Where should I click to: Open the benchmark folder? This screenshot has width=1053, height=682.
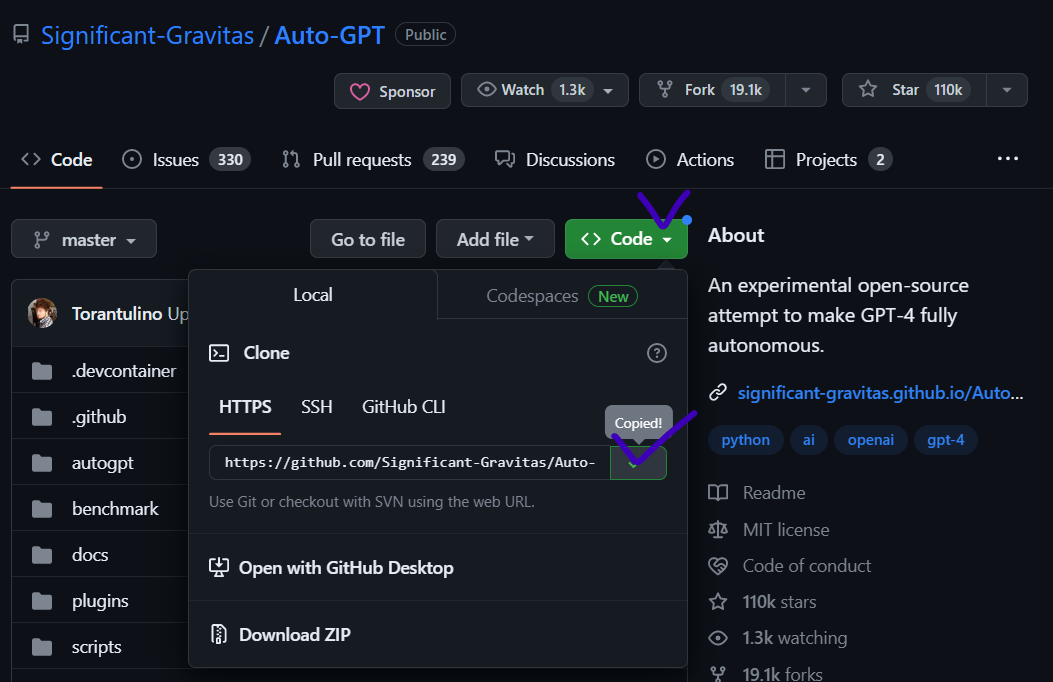(115, 509)
